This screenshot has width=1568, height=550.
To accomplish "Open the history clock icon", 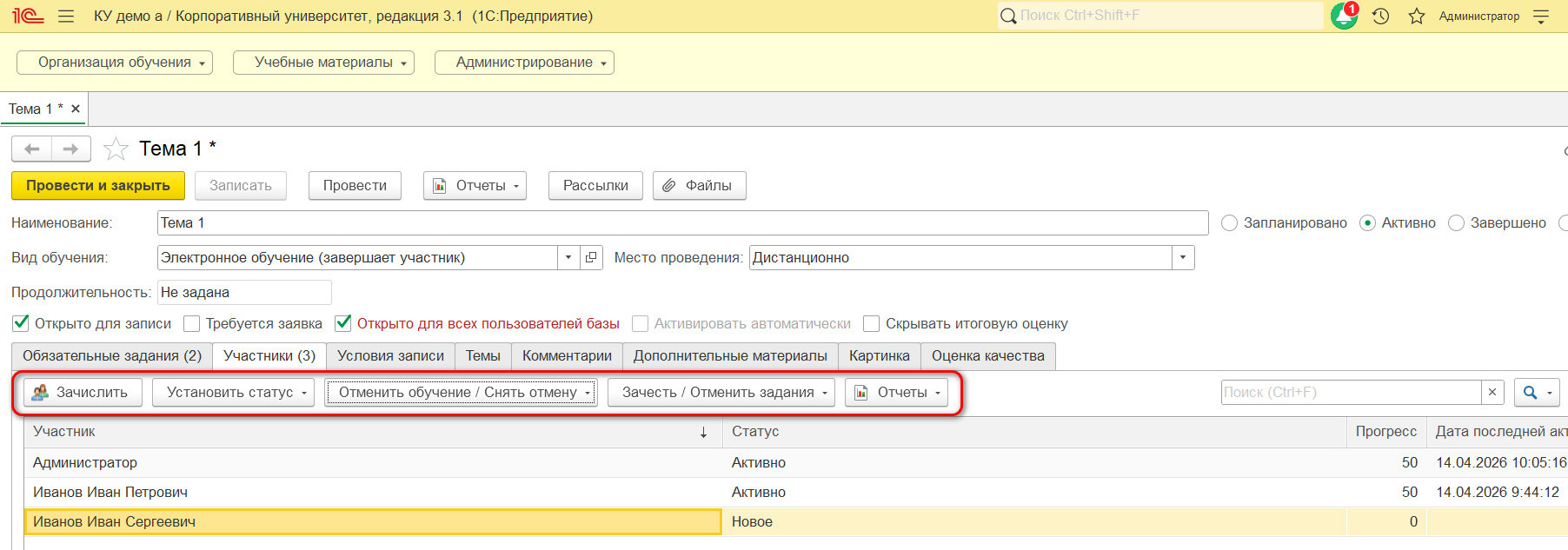I will [1381, 16].
